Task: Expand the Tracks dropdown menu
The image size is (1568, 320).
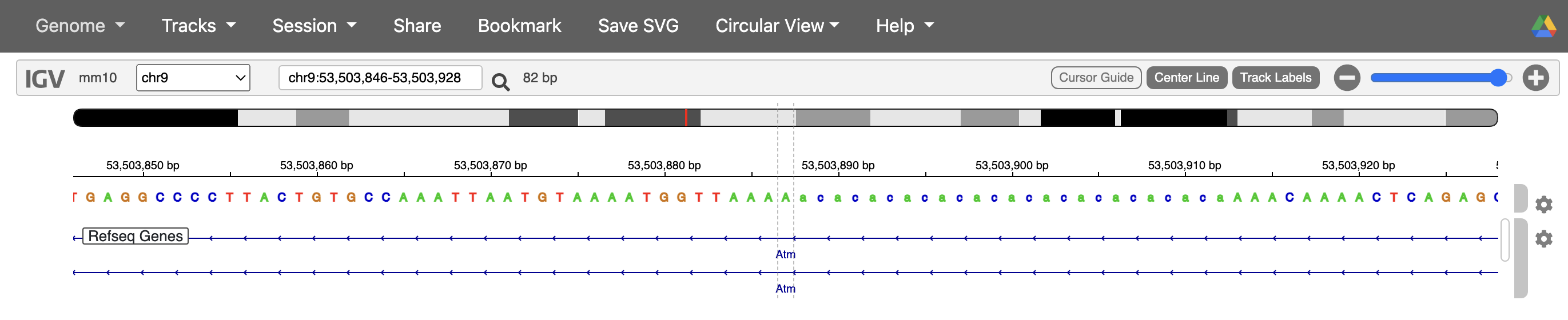Action: point(198,26)
